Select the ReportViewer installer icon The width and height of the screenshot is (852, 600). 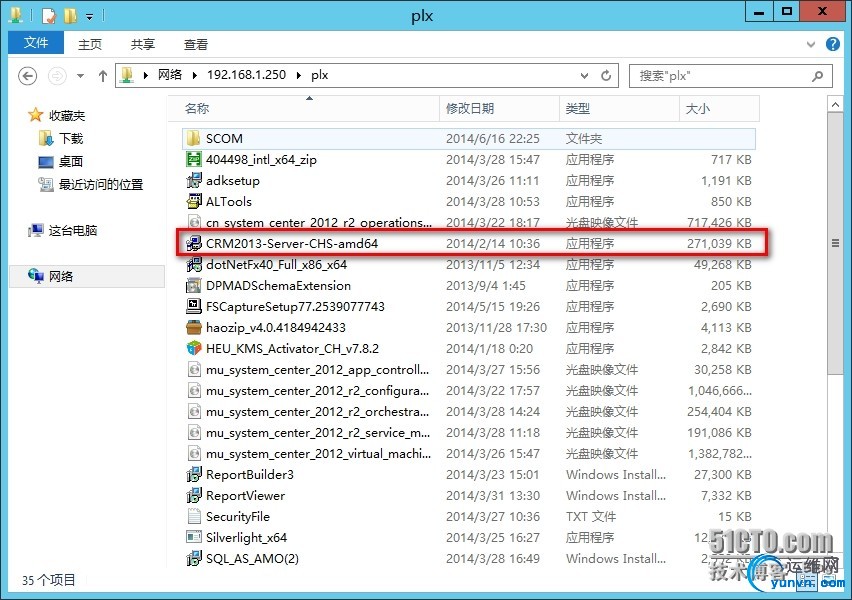coord(193,496)
